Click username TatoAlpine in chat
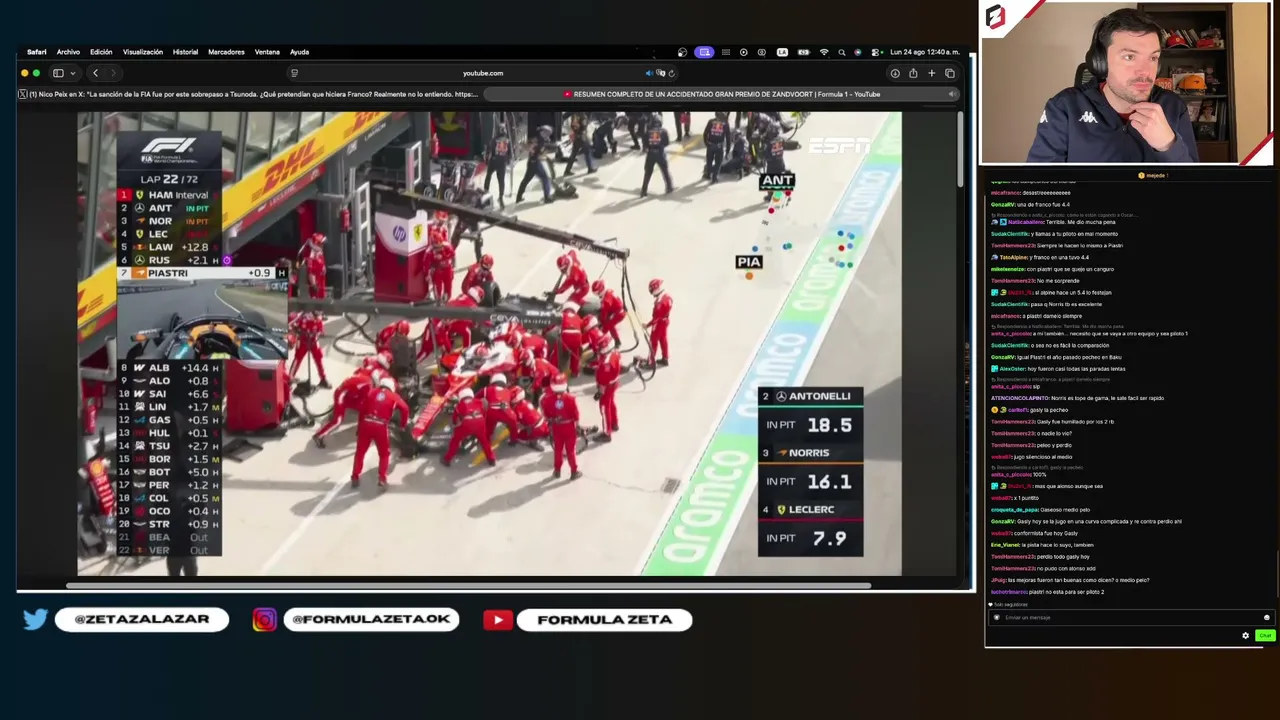The width and height of the screenshot is (1280, 720). (x=1013, y=257)
